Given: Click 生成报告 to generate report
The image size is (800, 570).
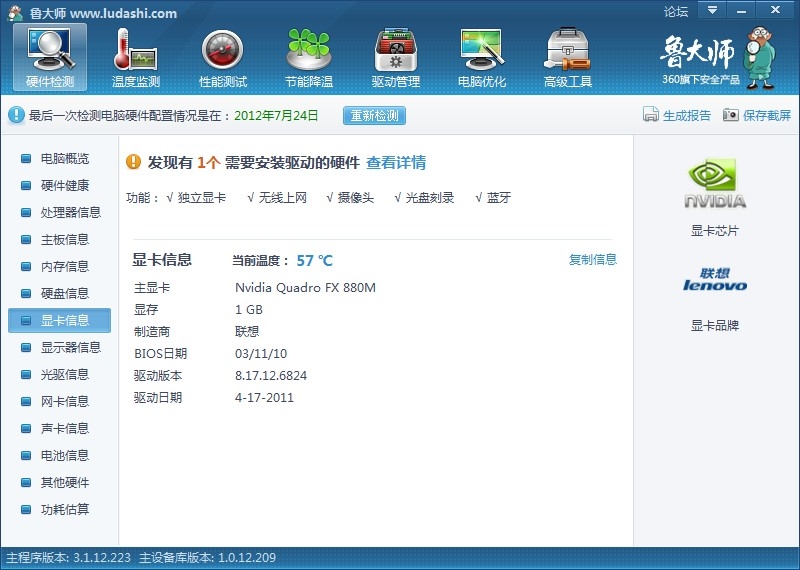Looking at the screenshot, I should coord(677,115).
